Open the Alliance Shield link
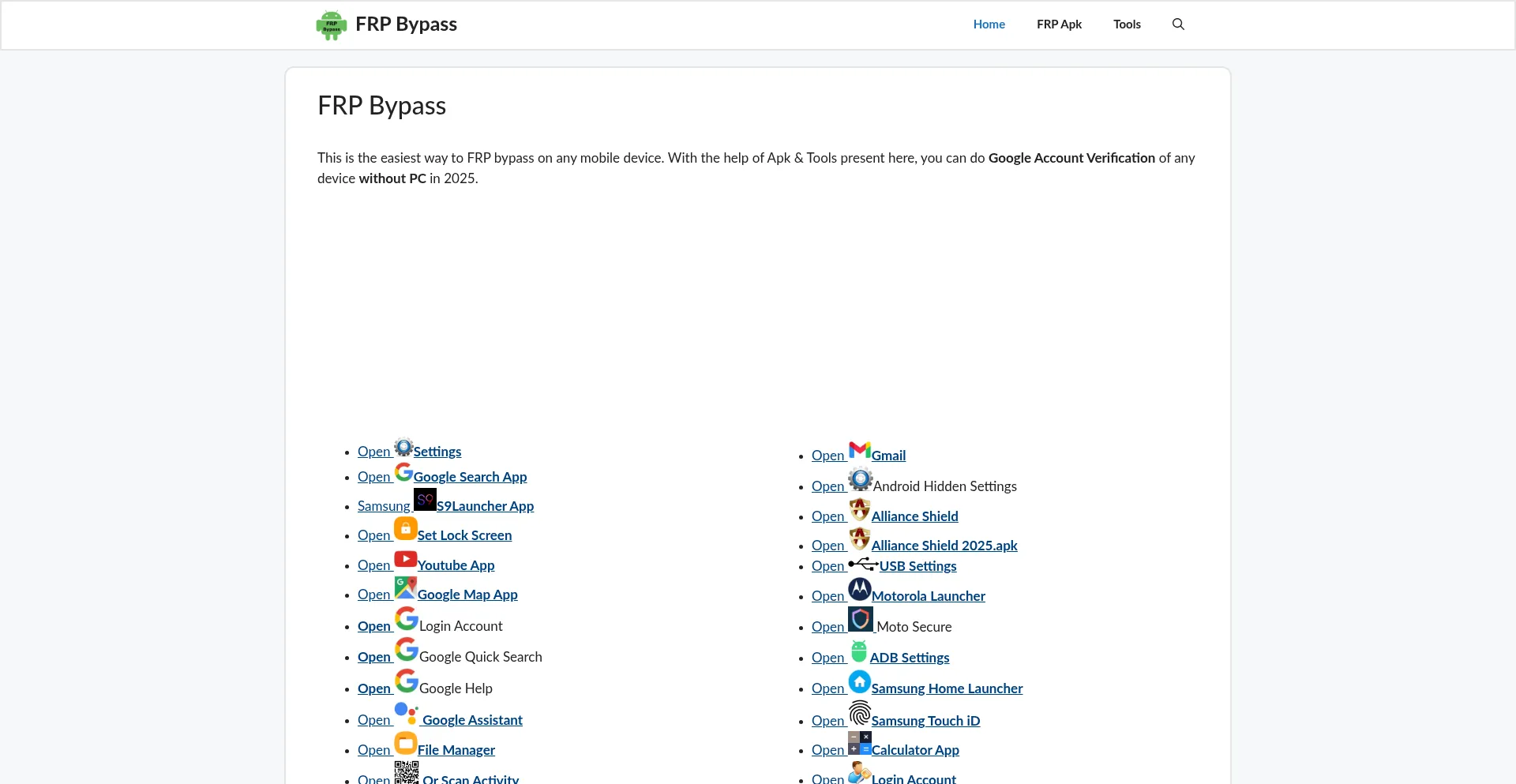The height and width of the screenshot is (784, 1516). (x=914, y=516)
